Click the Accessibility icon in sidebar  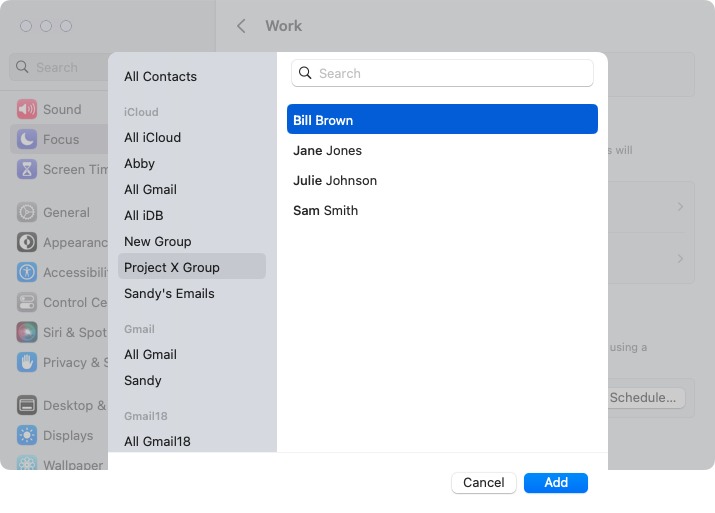point(27,272)
